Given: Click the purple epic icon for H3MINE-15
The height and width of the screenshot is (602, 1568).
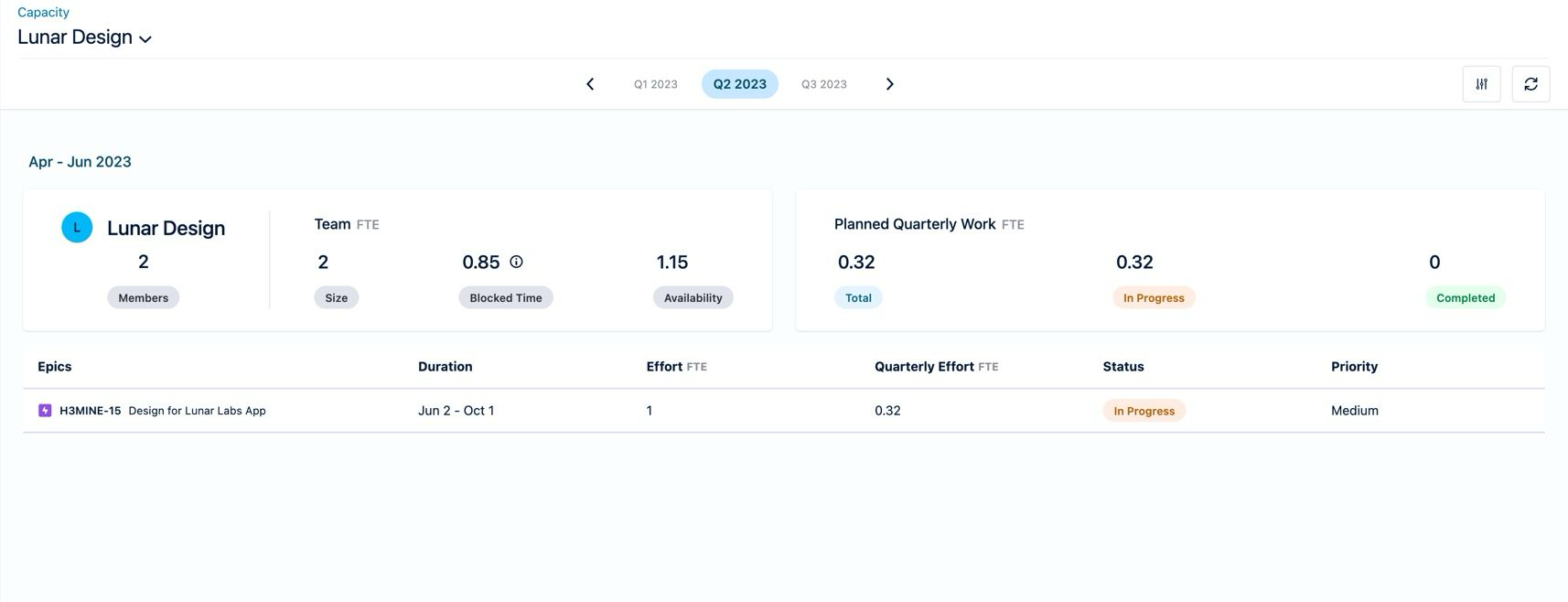Looking at the screenshot, I should [x=45, y=411].
